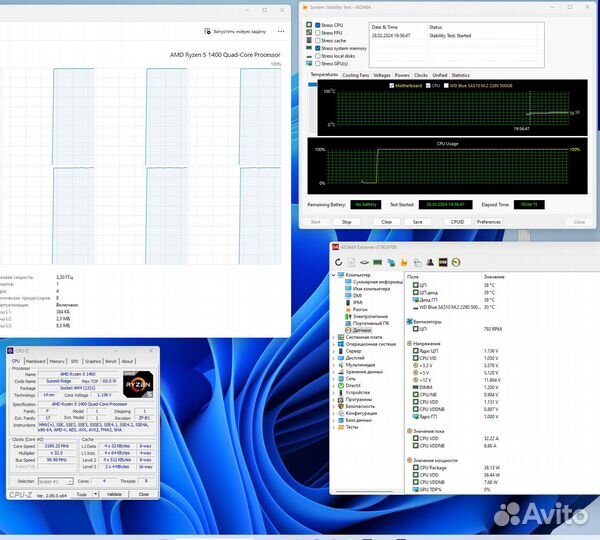Toggle Motherboard graph checkbox
The width and height of the screenshot is (600, 540).
click(391, 86)
